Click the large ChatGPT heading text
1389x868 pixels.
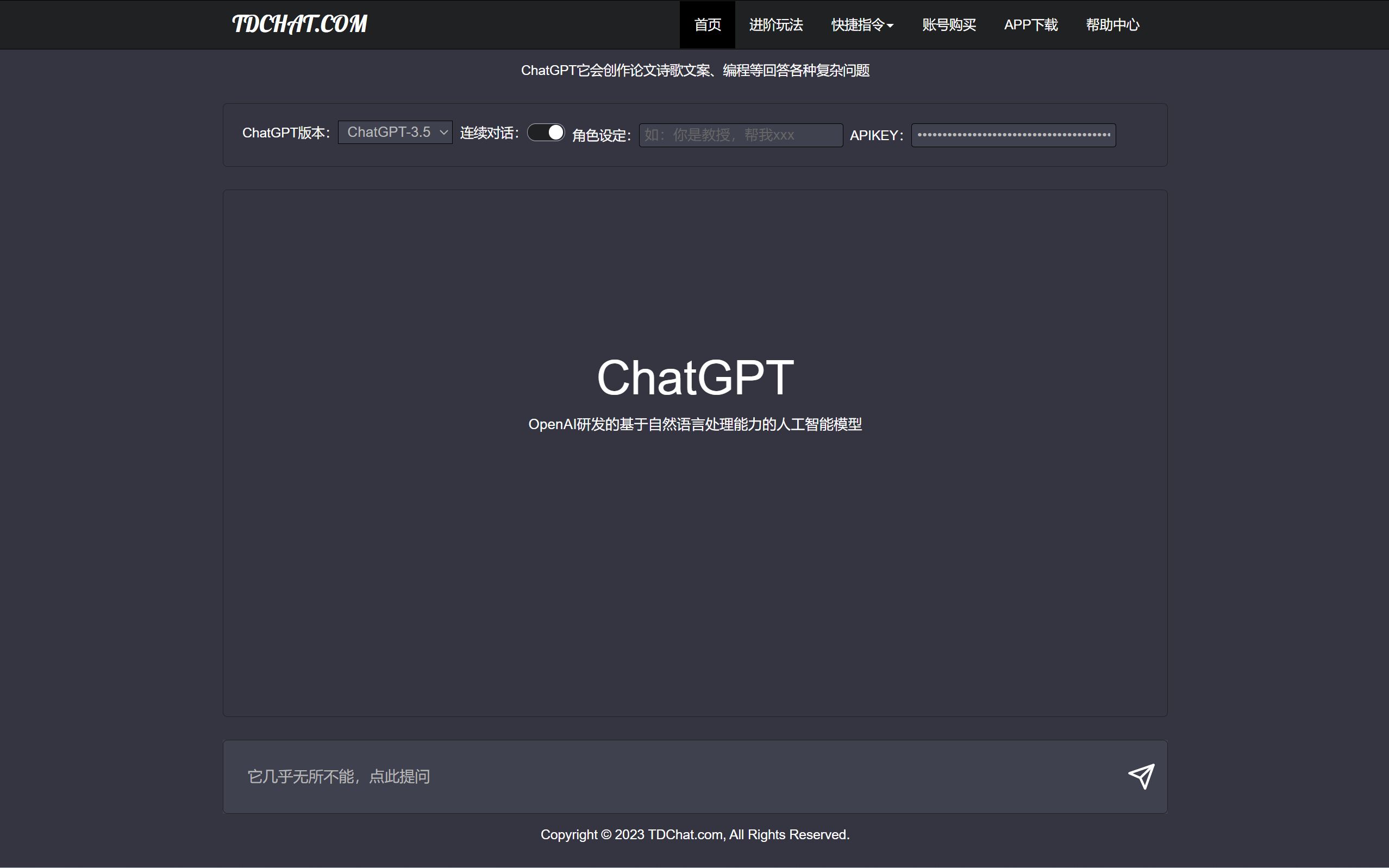point(695,378)
